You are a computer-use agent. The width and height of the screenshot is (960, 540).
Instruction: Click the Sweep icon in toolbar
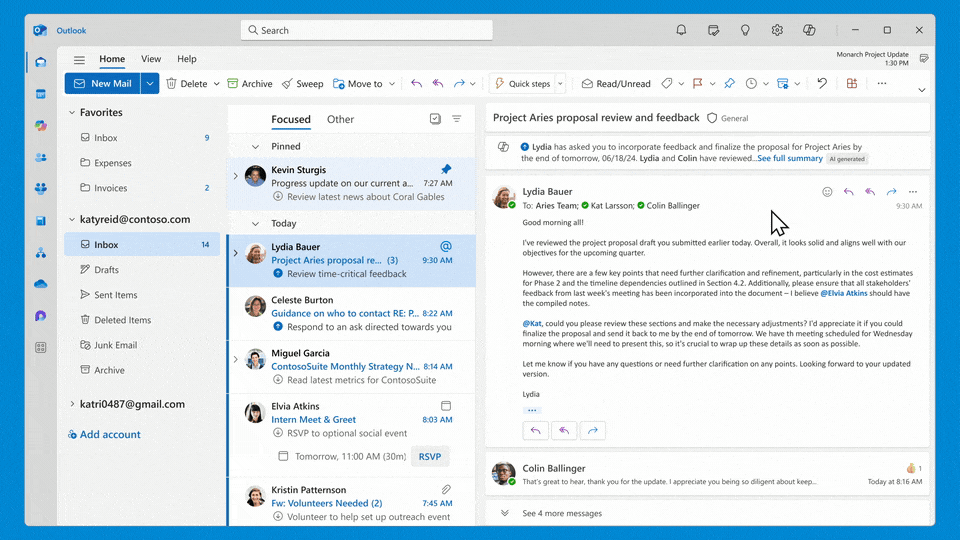coord(287,84)
